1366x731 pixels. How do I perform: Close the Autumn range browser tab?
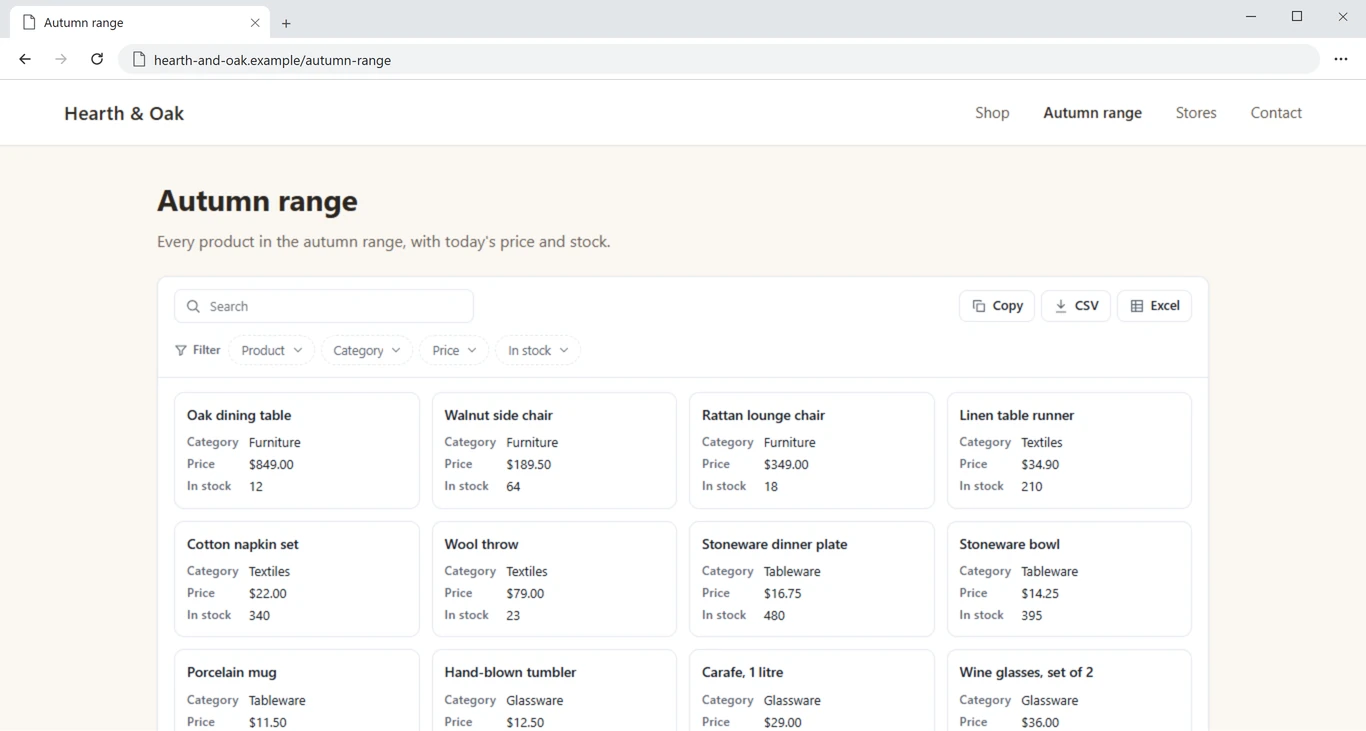pyautogui.click(x=255, y=22)
